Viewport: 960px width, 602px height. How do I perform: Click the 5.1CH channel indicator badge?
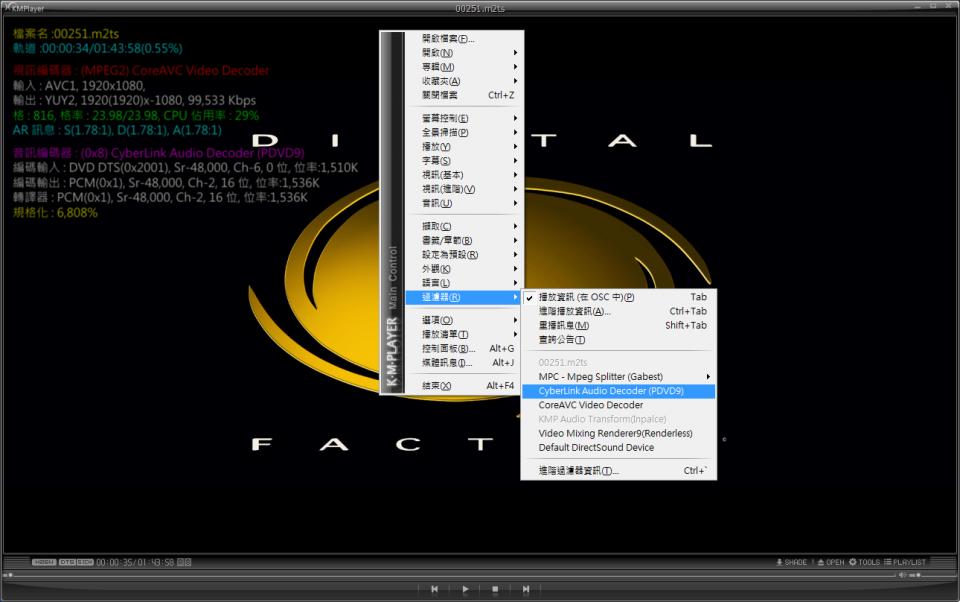[85, 562]
